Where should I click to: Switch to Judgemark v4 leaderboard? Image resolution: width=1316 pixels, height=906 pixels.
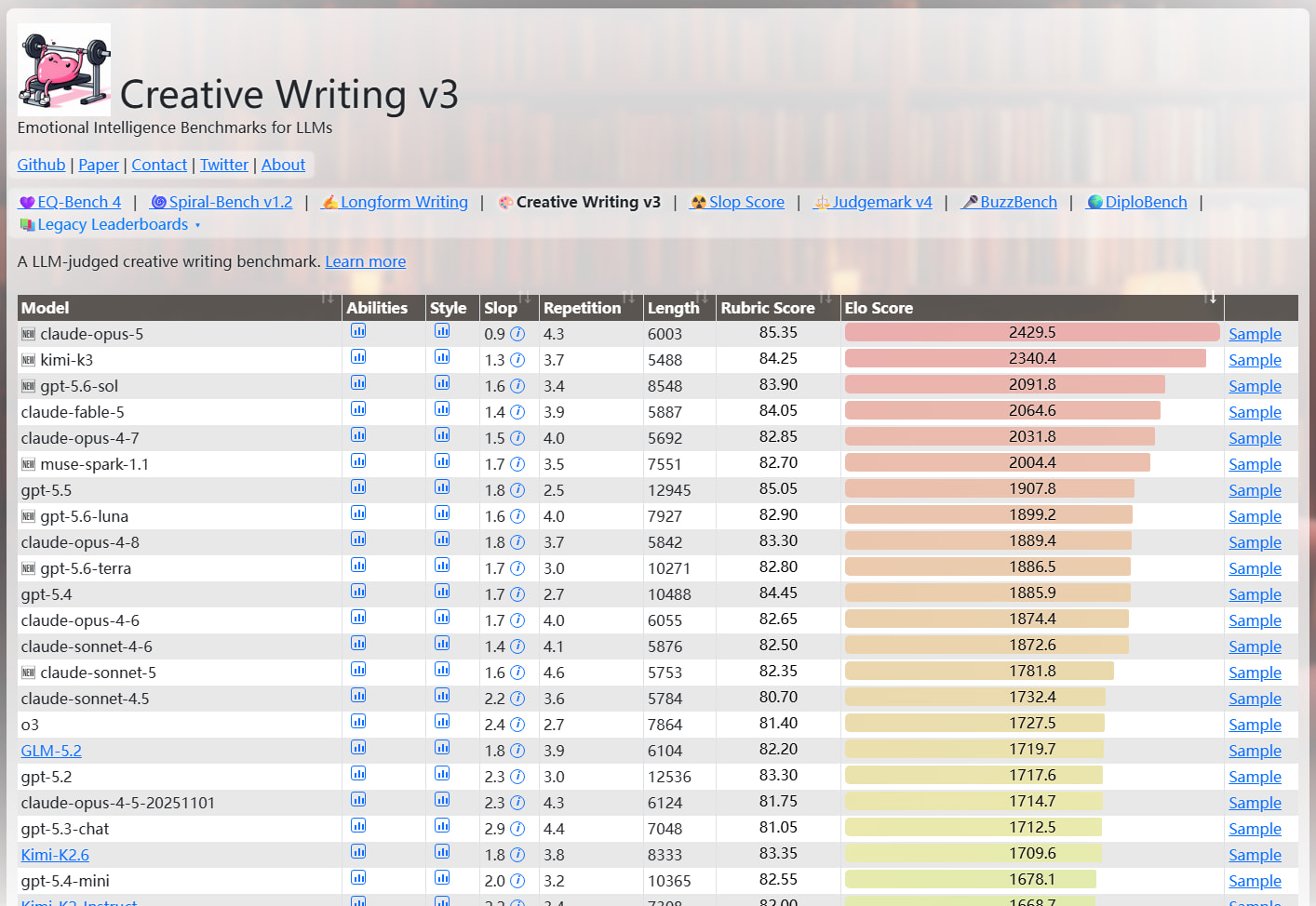(873, 202)
